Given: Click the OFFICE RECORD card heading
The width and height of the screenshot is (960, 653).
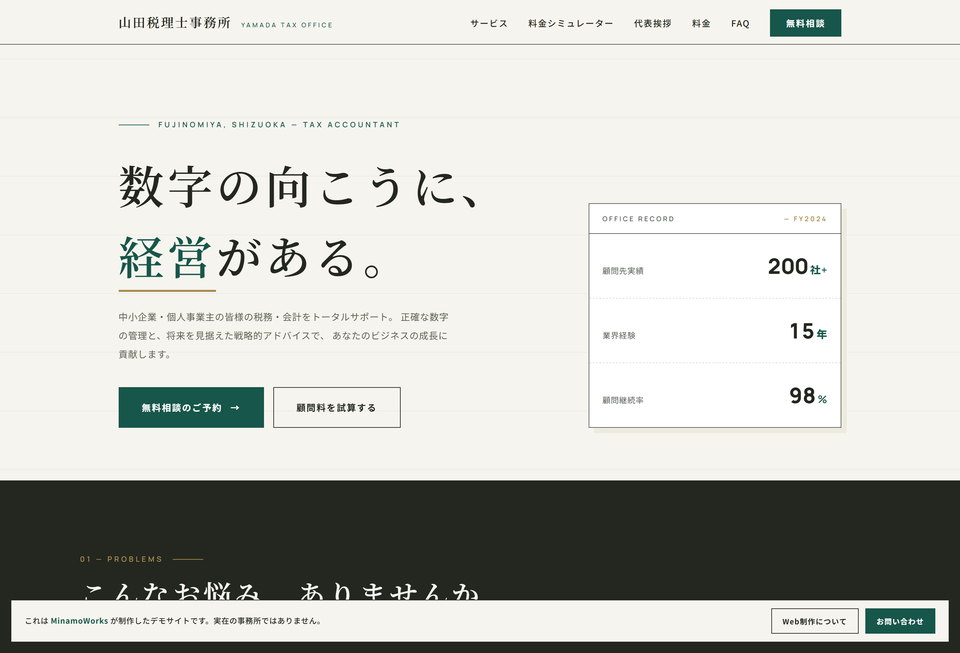Looking at the screenshot, I should click(x=638, y=218).
